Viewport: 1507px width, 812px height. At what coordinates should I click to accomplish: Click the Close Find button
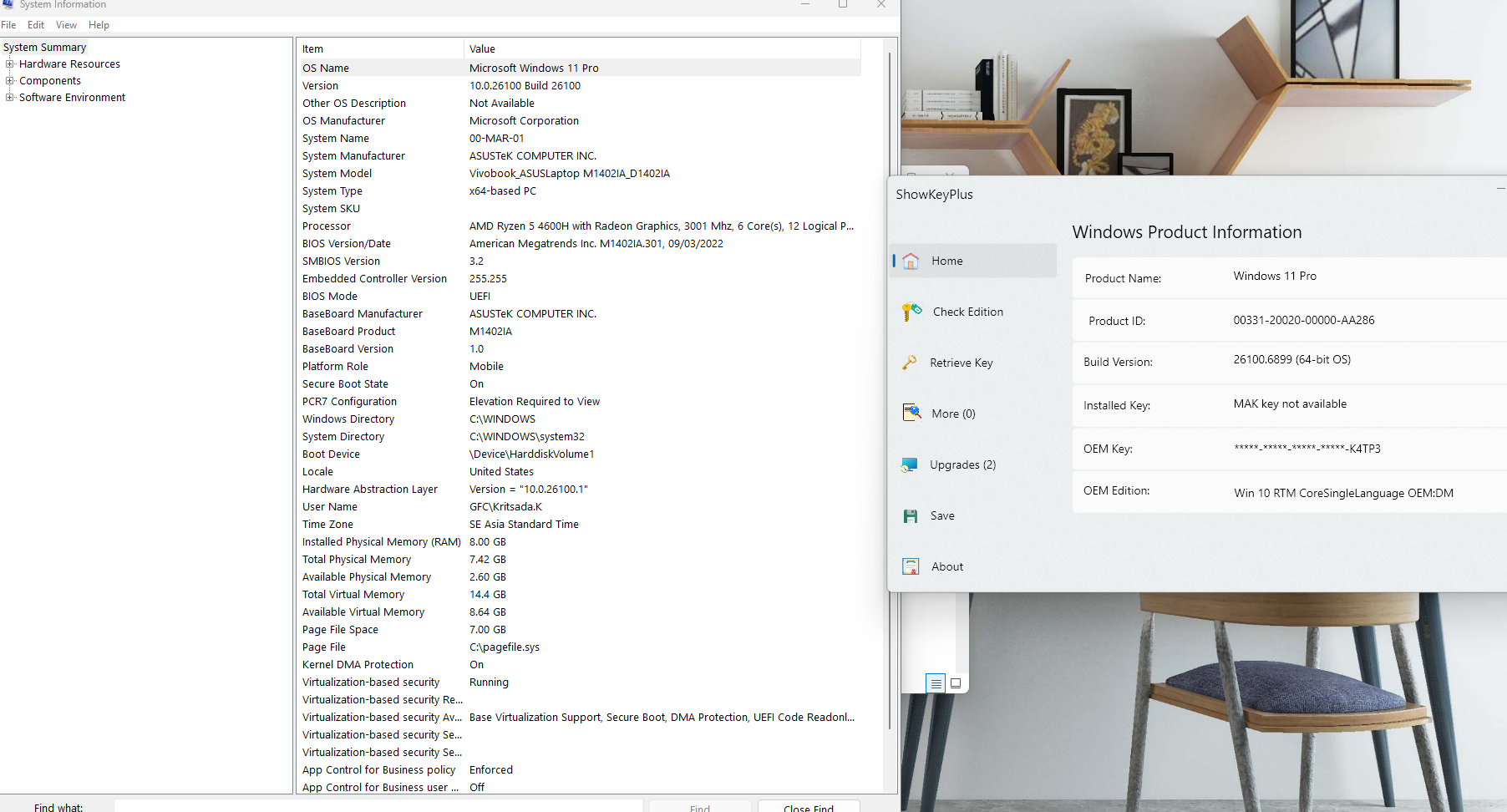[x=808, y=807]
